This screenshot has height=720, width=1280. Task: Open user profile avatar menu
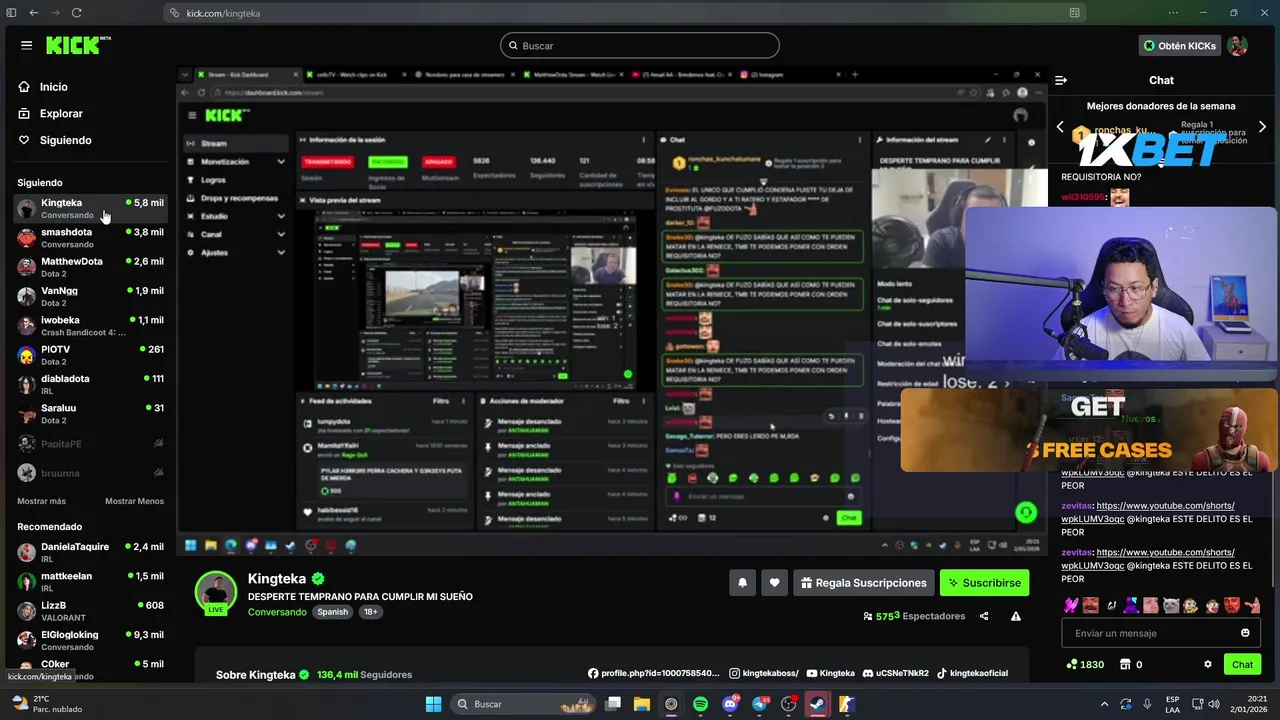pos(1237,45)
